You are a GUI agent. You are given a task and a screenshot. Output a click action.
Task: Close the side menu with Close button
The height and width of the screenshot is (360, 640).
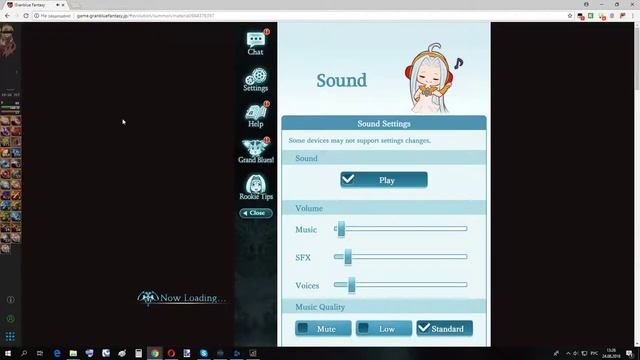tap(256, 213)
